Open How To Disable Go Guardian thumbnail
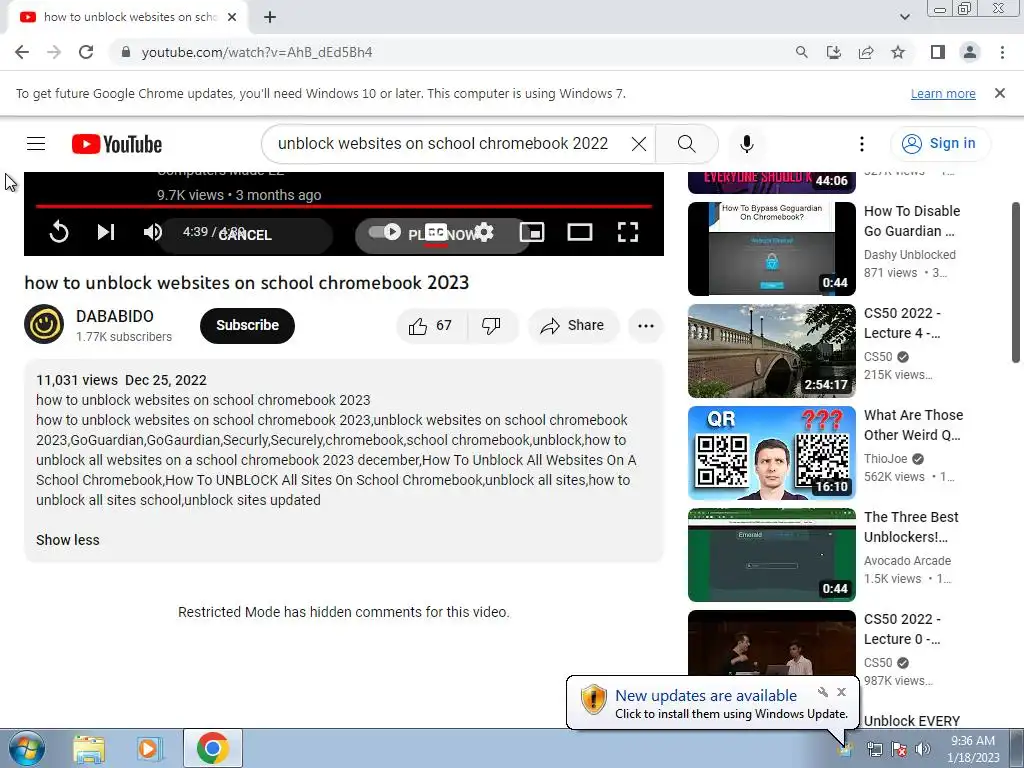 pos(771,249)
